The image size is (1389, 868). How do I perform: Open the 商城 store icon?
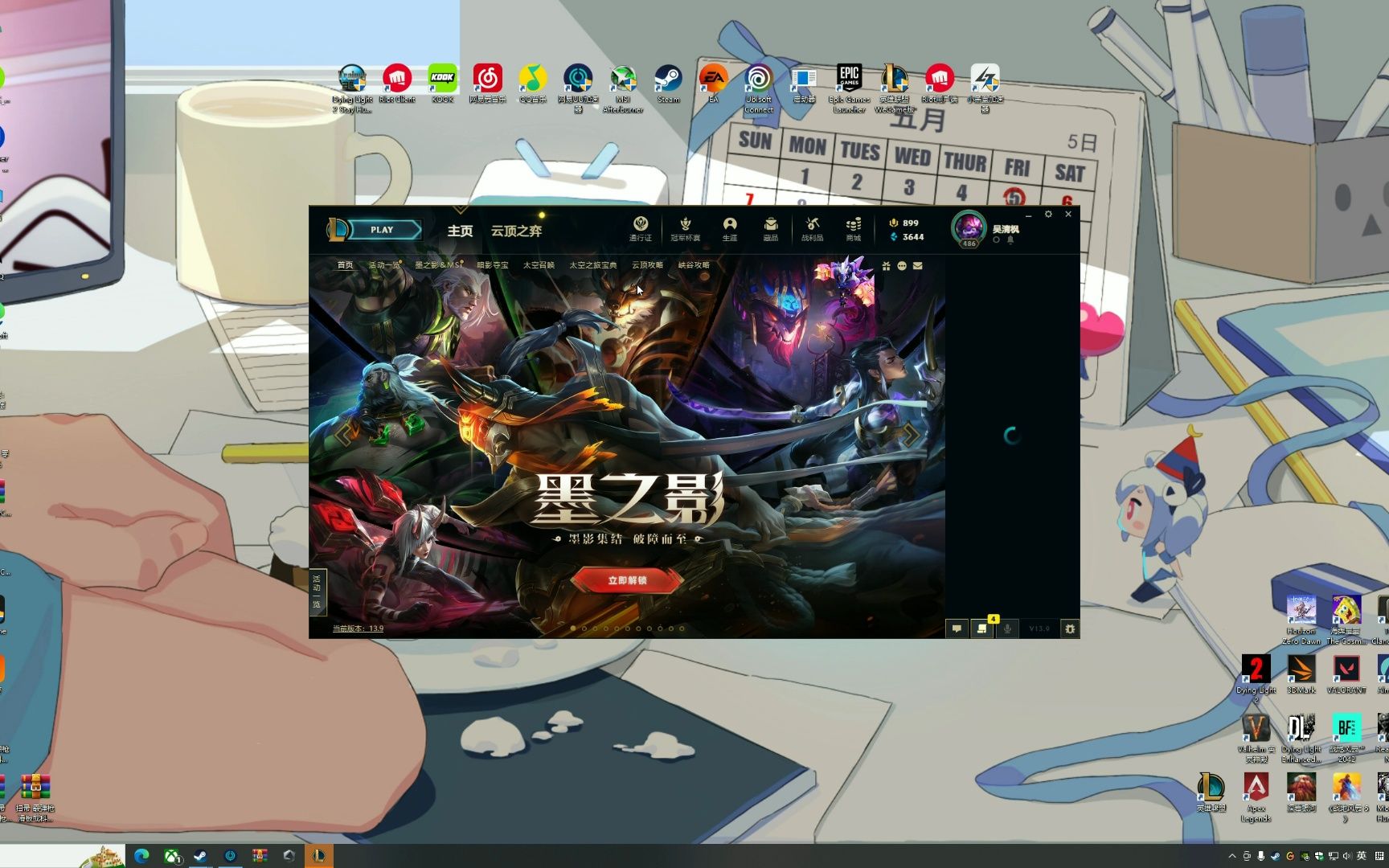[x=854, y=229]
